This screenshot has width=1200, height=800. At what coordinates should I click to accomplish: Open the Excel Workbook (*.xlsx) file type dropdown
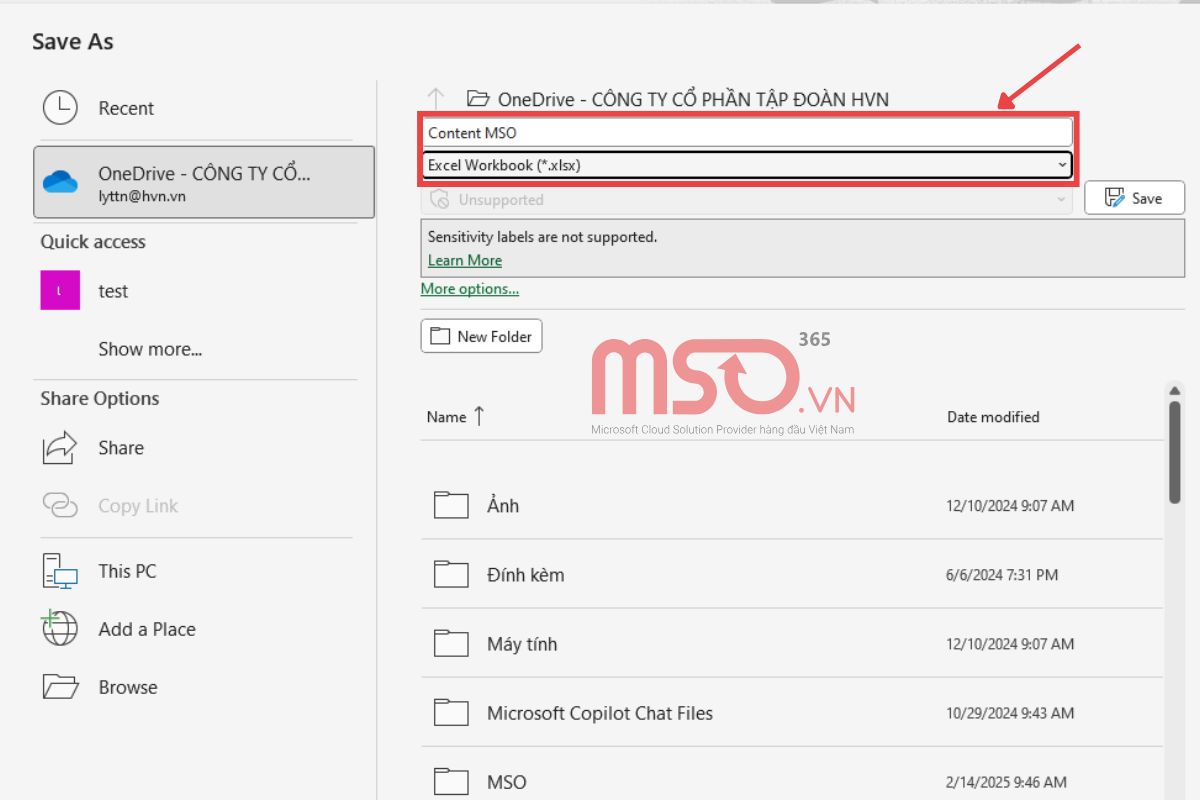tap(747, 165)
